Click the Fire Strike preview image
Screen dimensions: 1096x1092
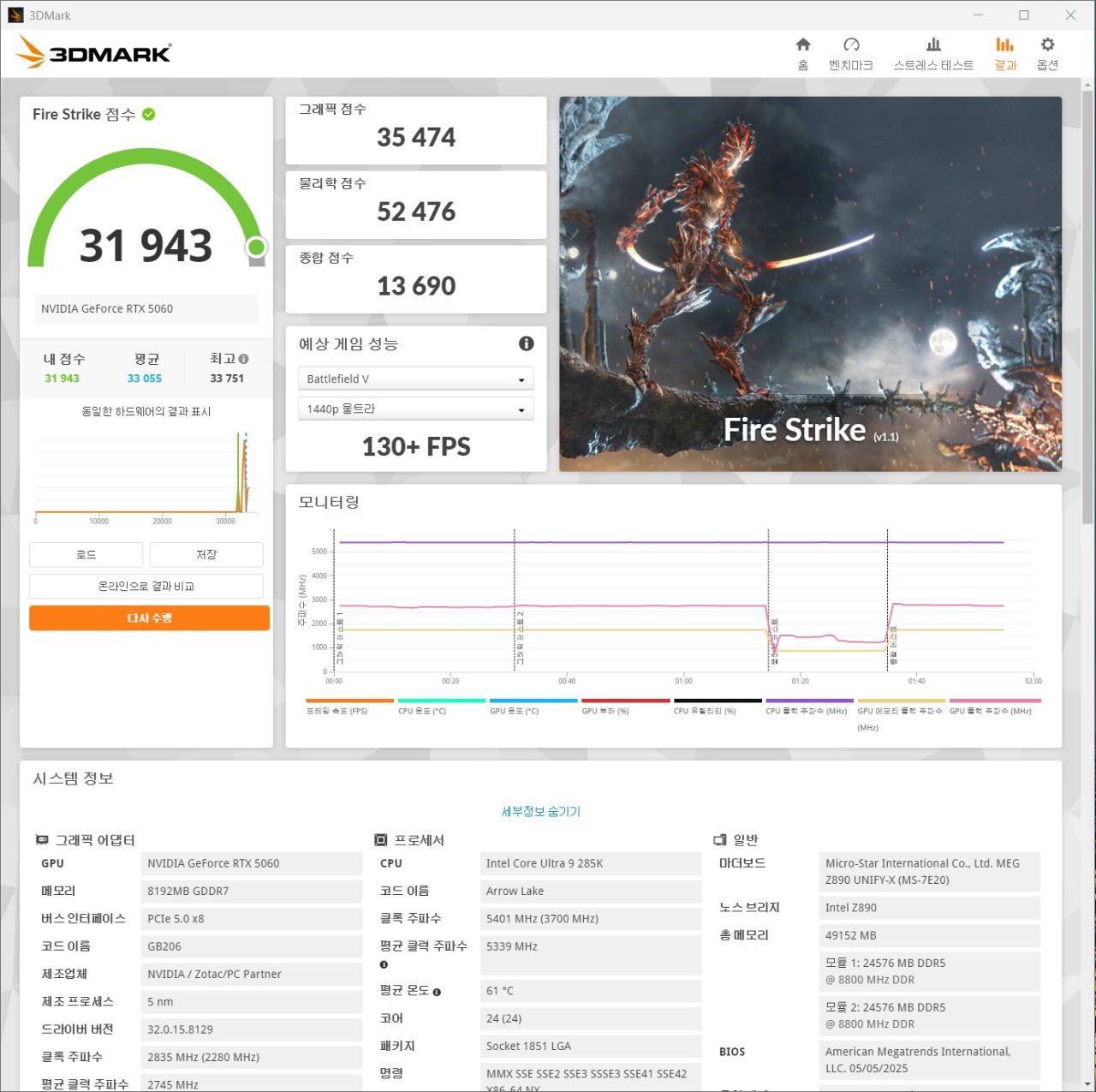coord(810,283)
